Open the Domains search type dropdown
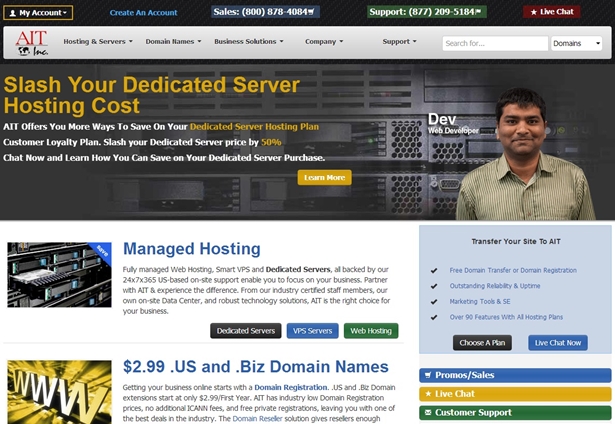The height and width of the screenshot is (424, 615). 576,43
